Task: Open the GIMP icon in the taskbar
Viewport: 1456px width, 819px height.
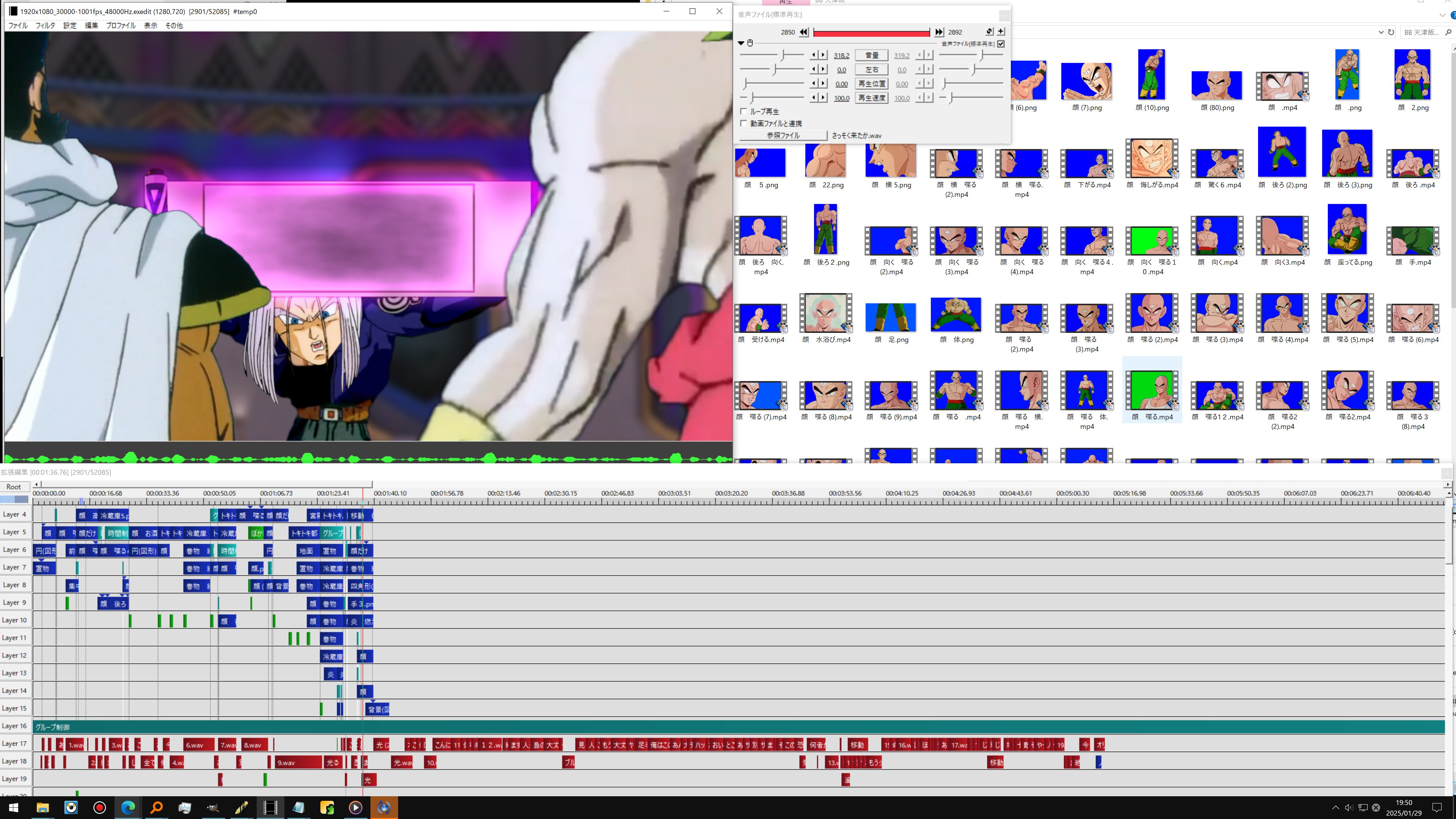Action: tap(213, 807)
